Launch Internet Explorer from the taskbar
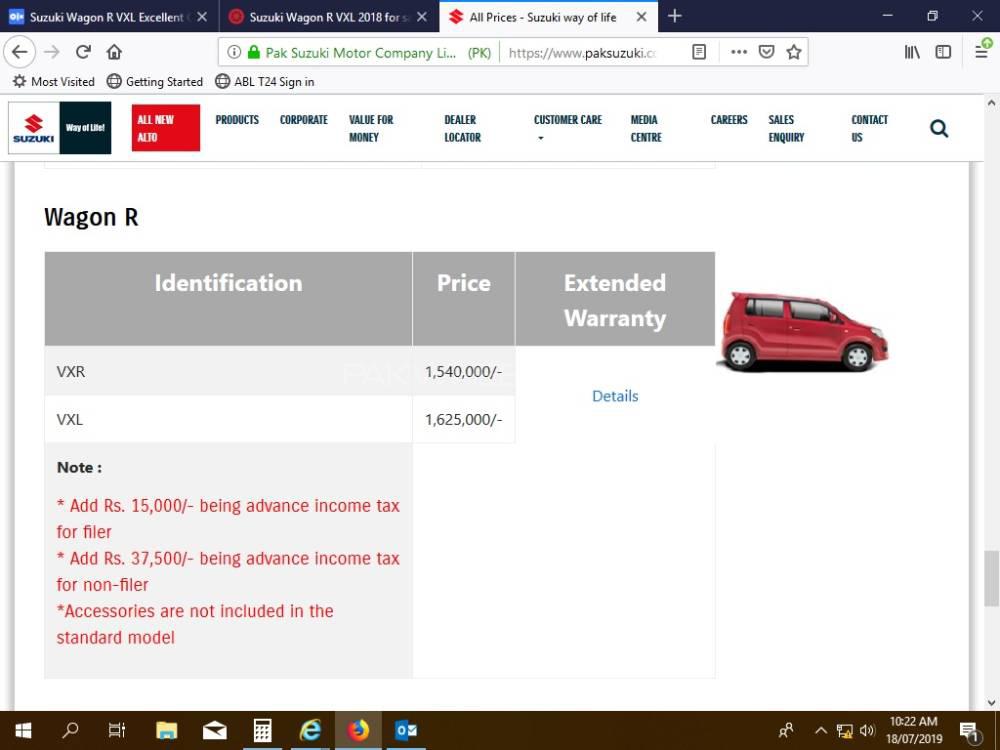1000x750 pixels. click(310, 730)
